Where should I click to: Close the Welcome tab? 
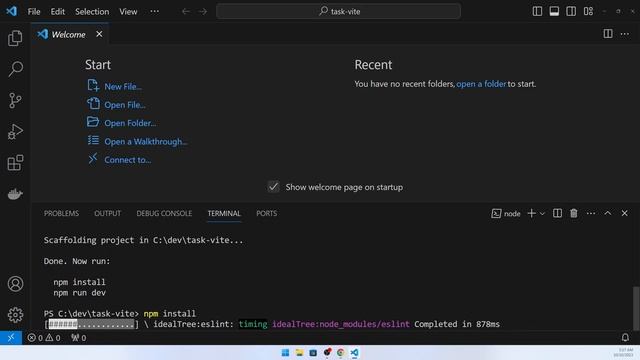coord(99,34)
